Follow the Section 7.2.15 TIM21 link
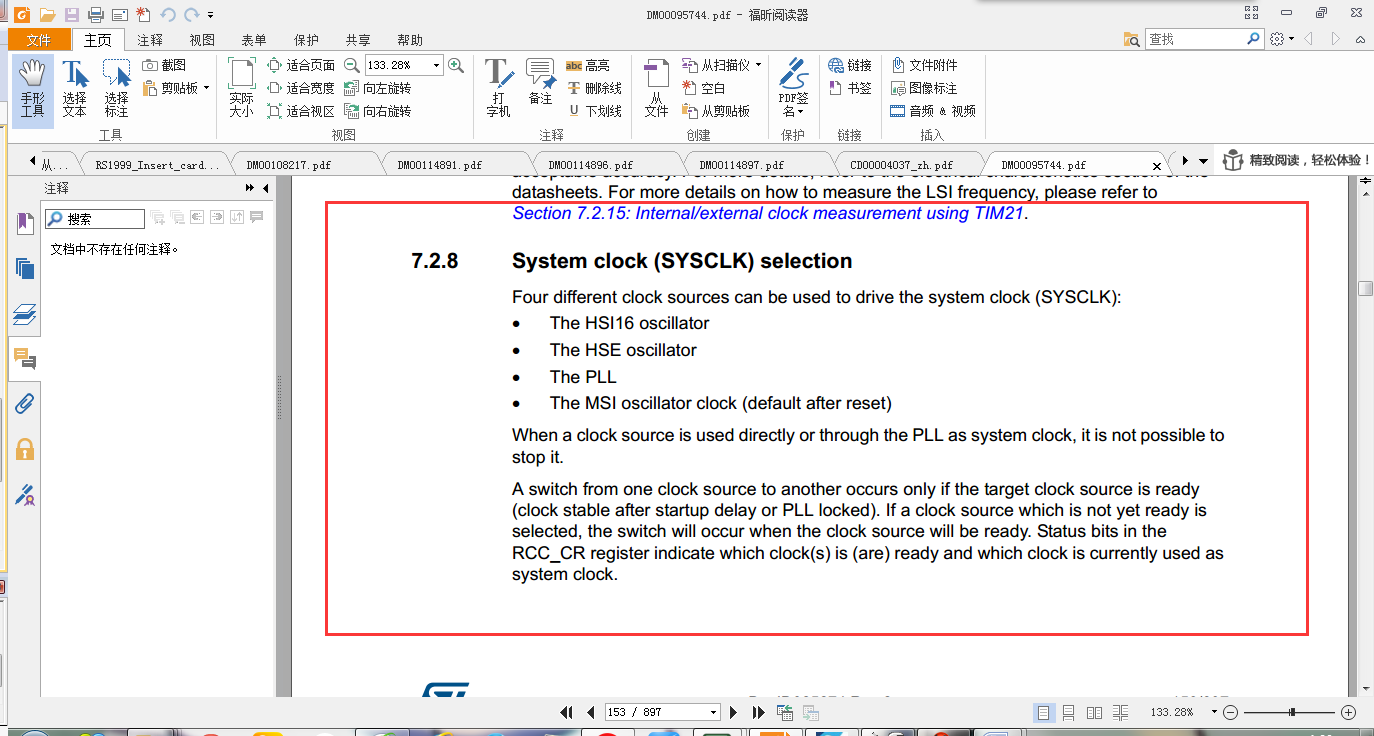This screenshot has width=1374, height=736. click(x=770, y=213)
